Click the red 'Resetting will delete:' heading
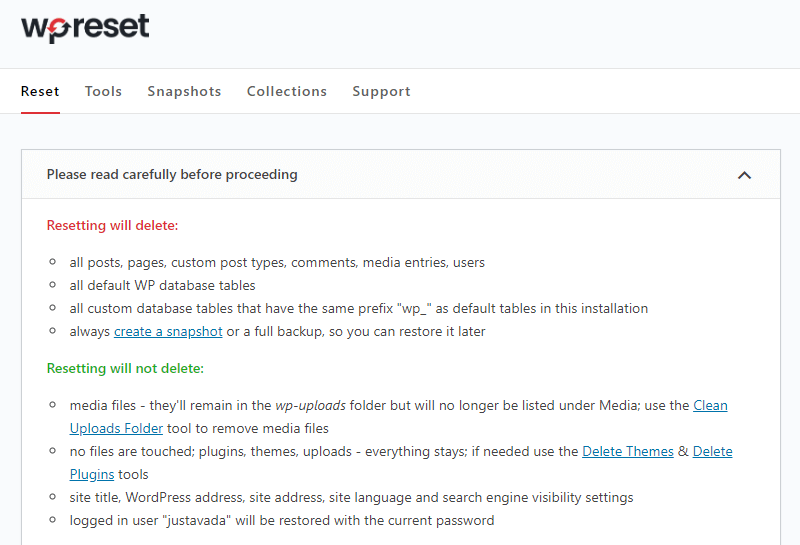The width and height of the screenshot is (800, 545). [x=112, y=226]
